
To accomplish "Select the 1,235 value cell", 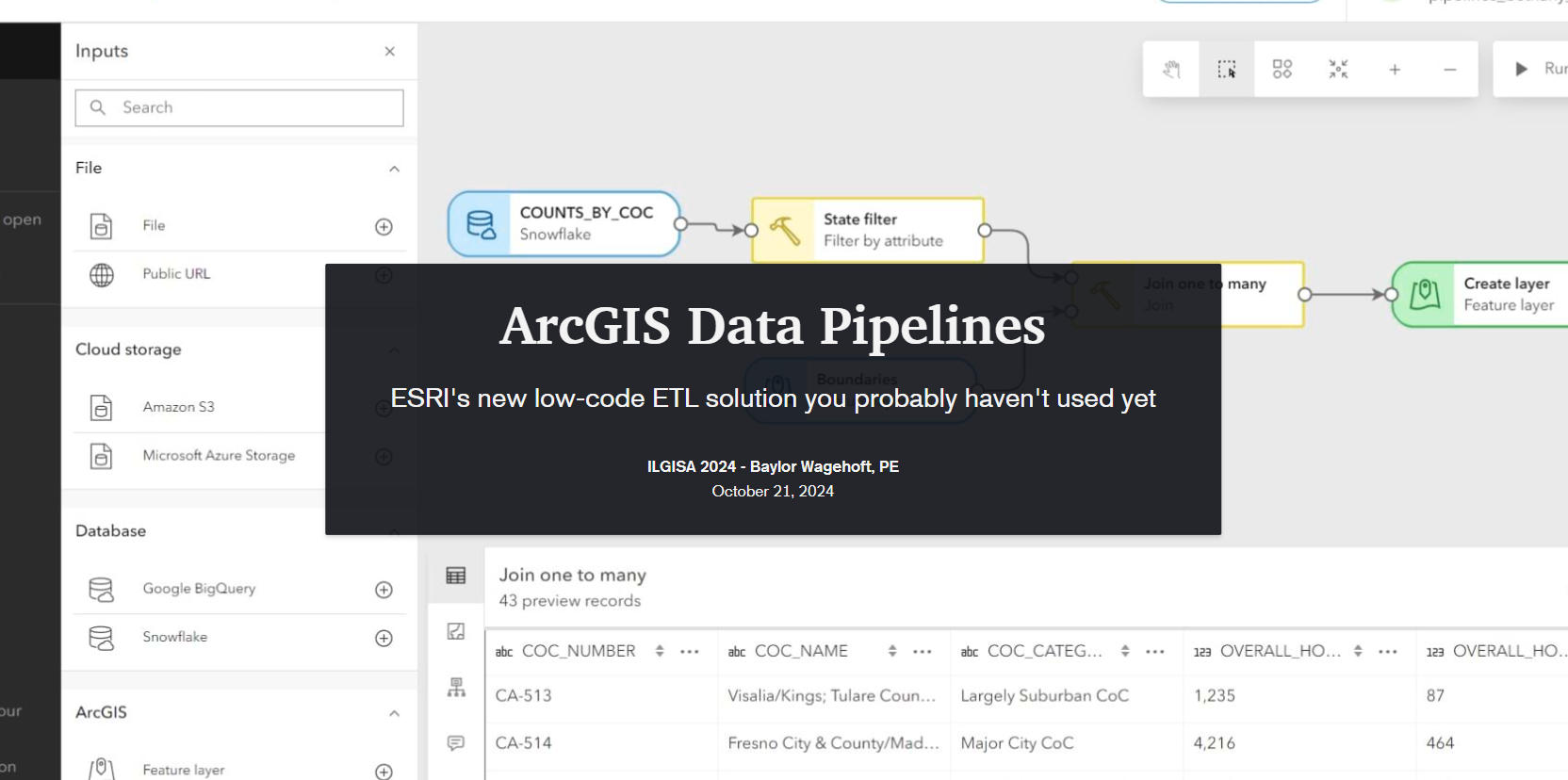I will [1299, 696].
